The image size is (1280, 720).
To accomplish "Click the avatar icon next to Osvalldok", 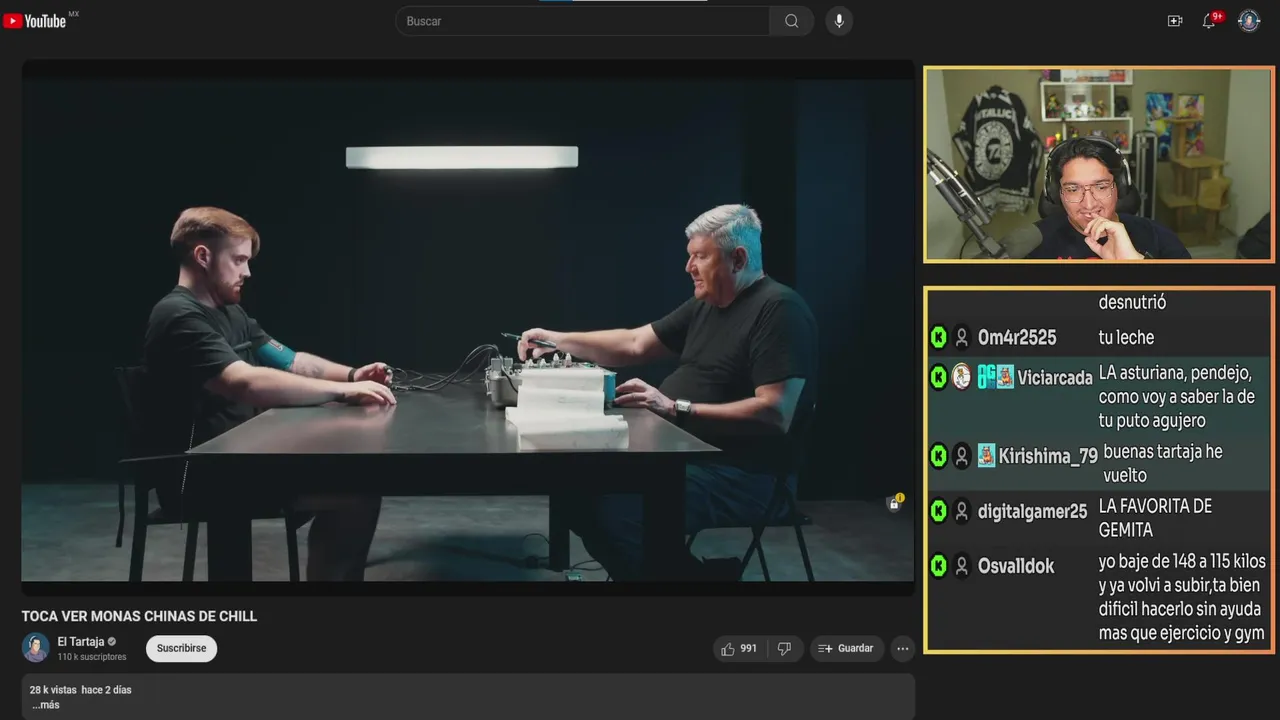I will (961, 566).
